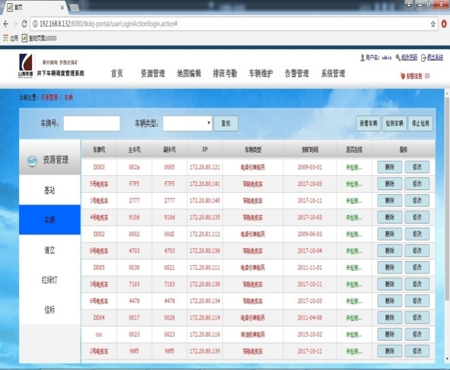Click the 查找 search button
Screen dimensions: 450x370
pyautogui.click(x=226, y=123)
